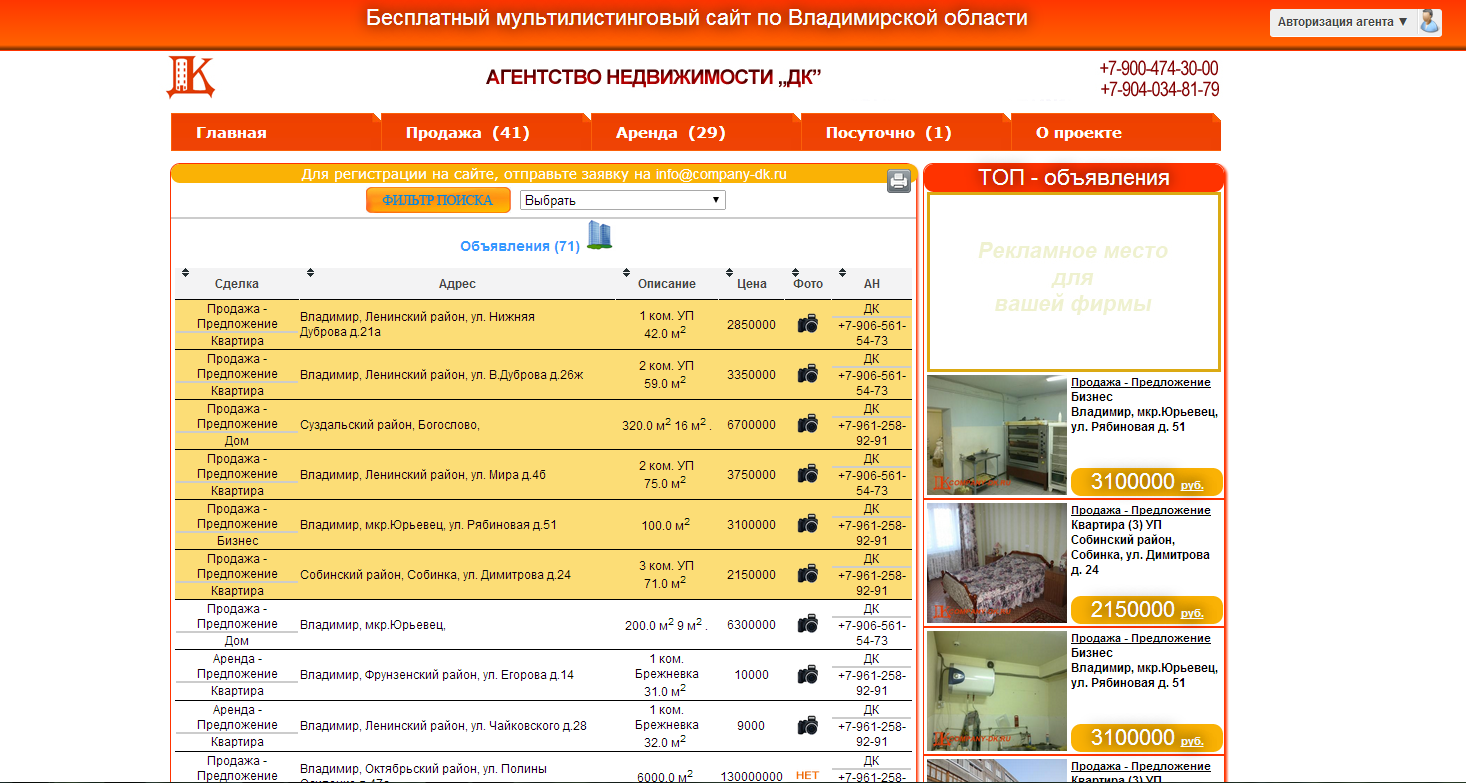This screenshot has width=1466, height=783.
Task: View photos of the 6300000 Юрьевец house
Action: [808, 624]
